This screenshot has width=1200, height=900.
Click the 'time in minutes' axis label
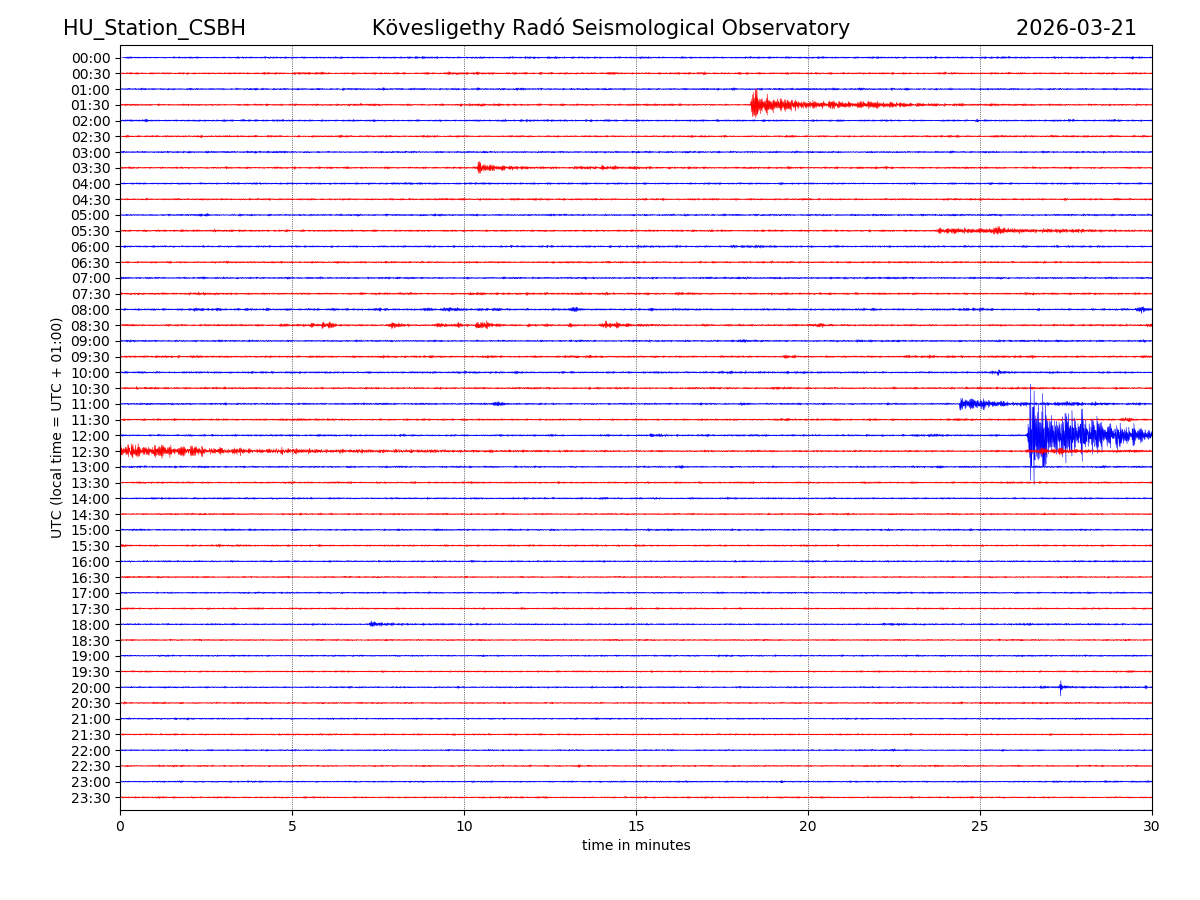[x=636, y=846]
